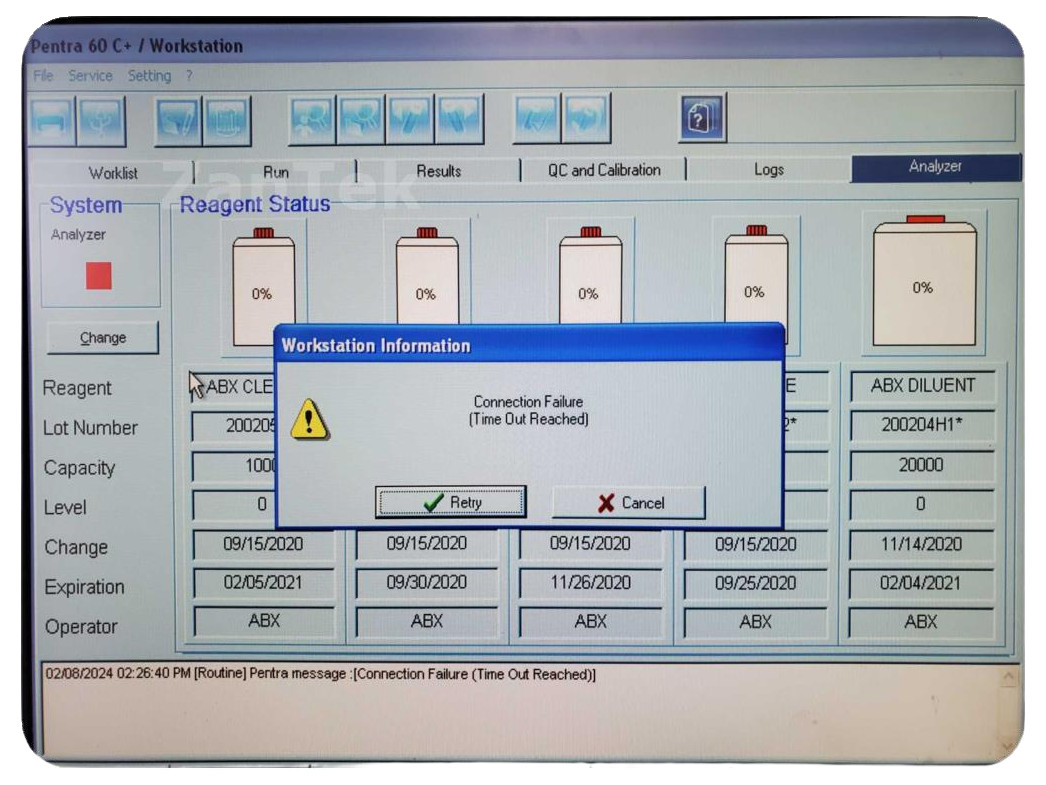The width and height of the screenshot is (1046, 785).
Task: Click the second magnifier-and-person toolbar icon
Action: (361, 119)
